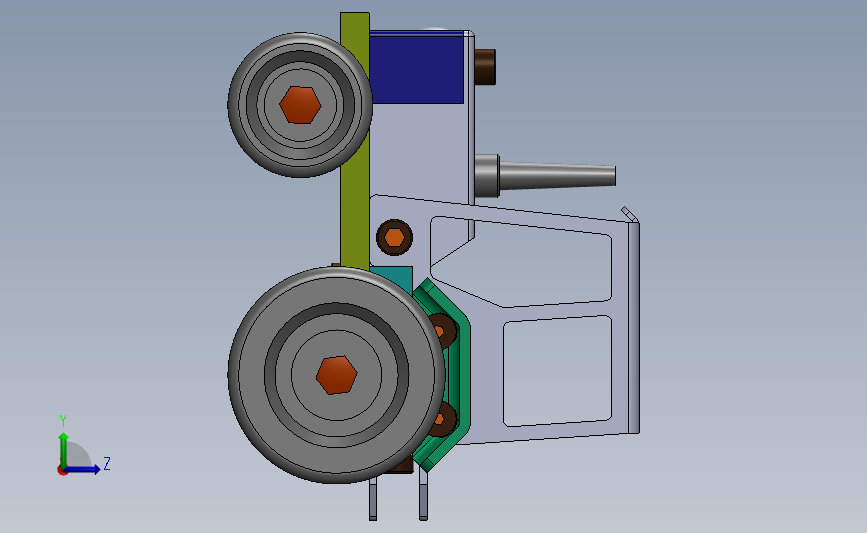Viewport: 867px width, 533px height.
Task: Select the hex bolt on the large lower wheel
Action: pyautogui.click(x=337, y=375)
